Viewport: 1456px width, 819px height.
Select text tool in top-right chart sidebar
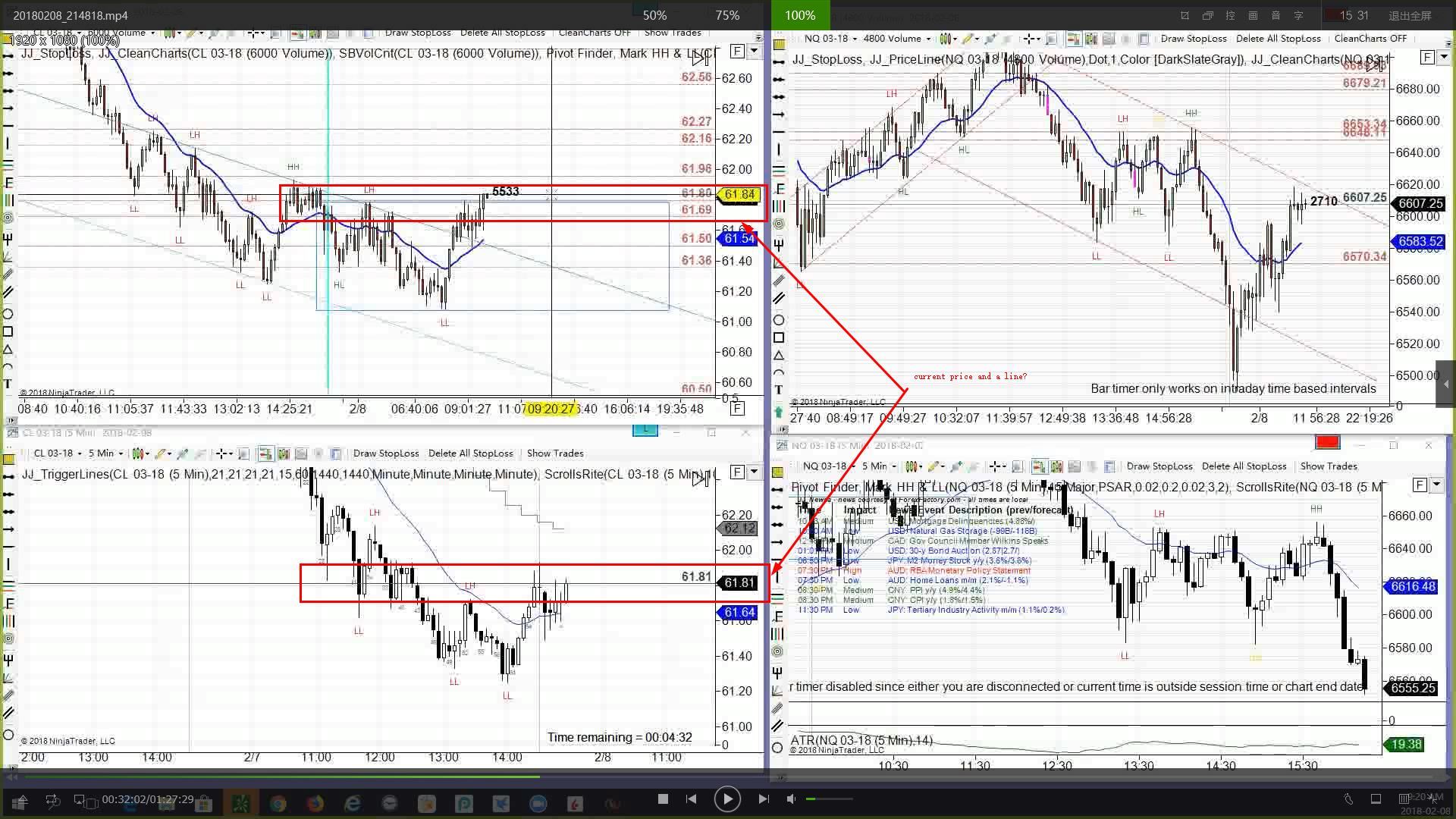(x=779, y=390)
